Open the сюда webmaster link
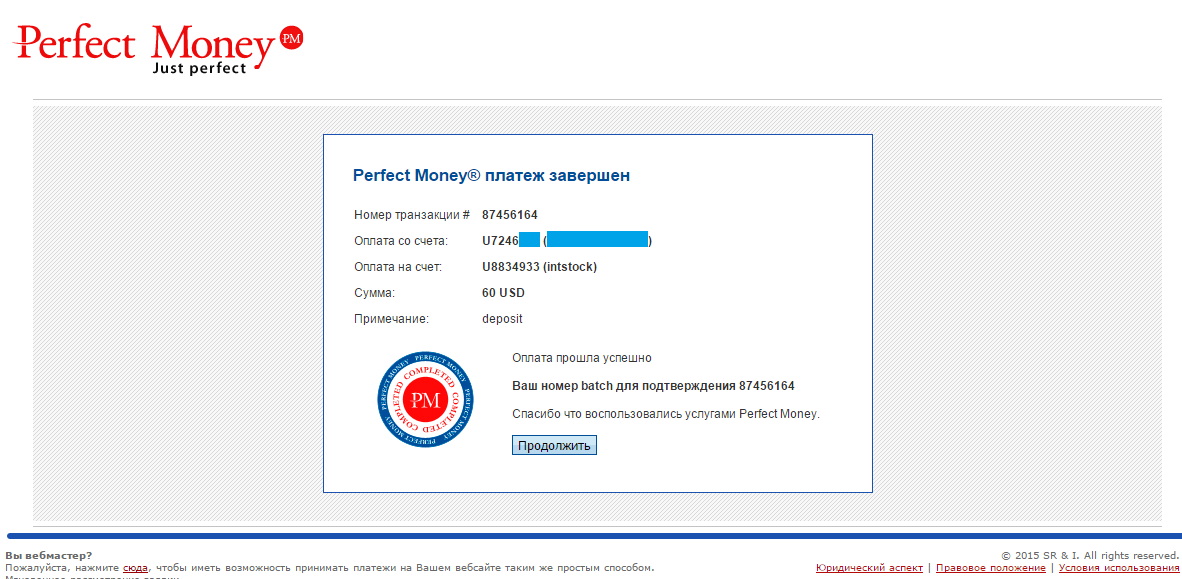Screen dimensions: 1182x579 tap(135, 568)
